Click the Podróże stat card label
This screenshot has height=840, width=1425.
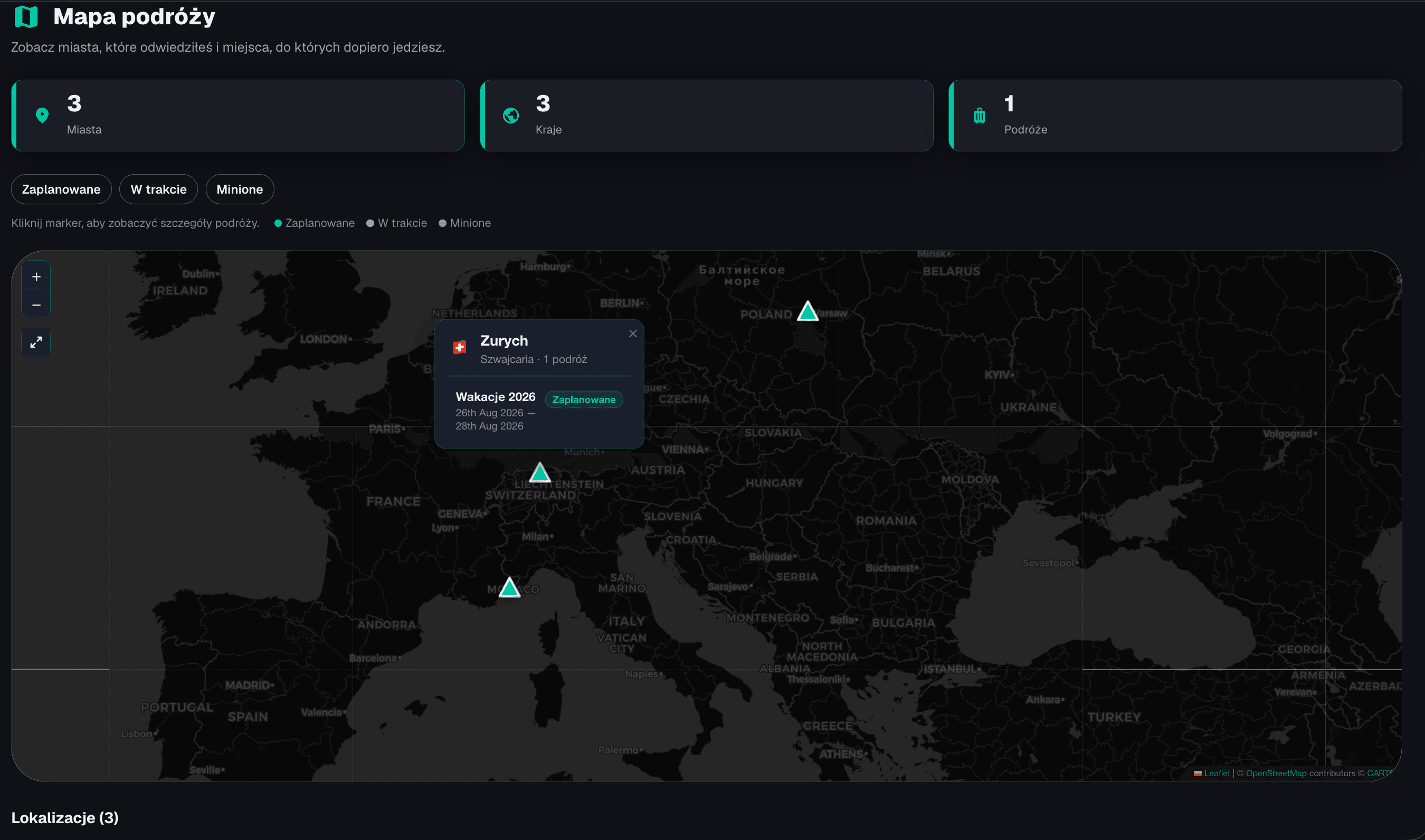[1025, 130]
